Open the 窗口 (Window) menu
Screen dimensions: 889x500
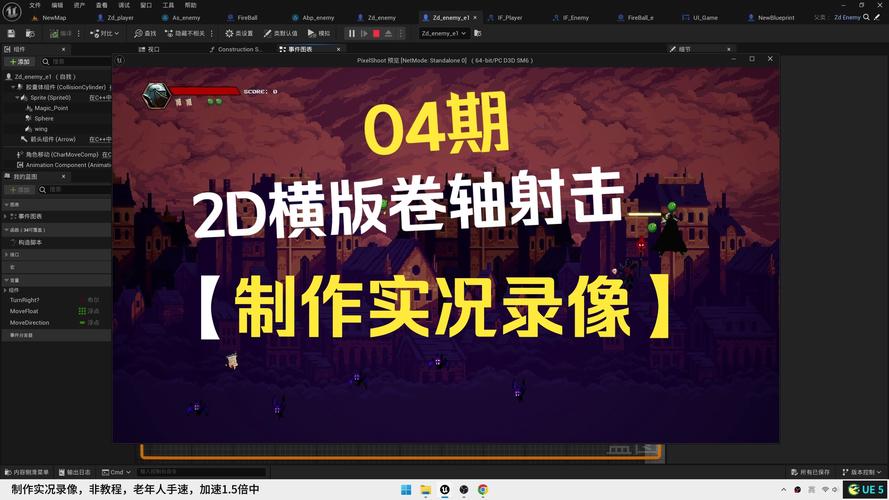click(x=146, y=5)
